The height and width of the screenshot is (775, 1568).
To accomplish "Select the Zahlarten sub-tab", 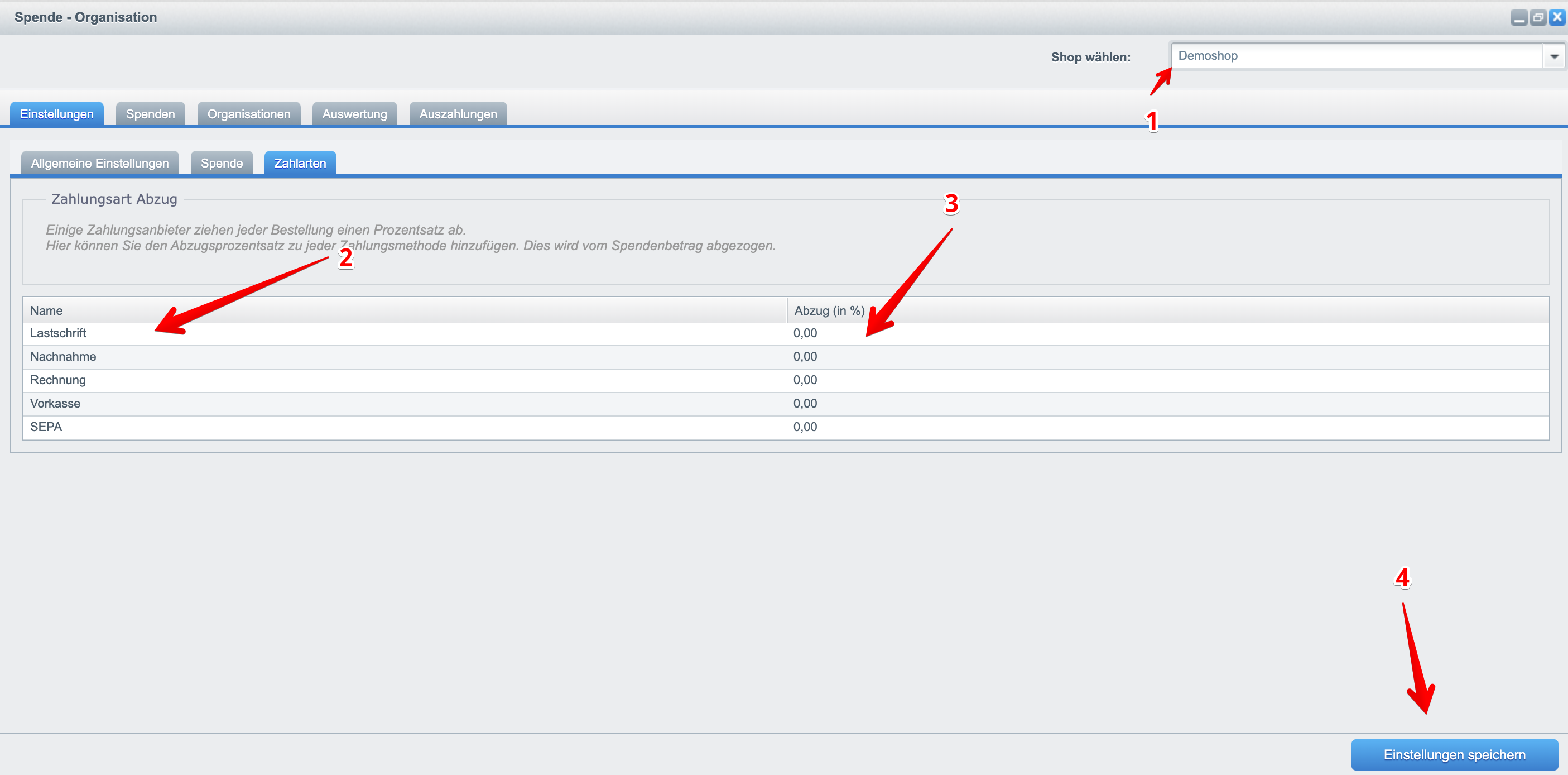I will [x=300, y=163].
